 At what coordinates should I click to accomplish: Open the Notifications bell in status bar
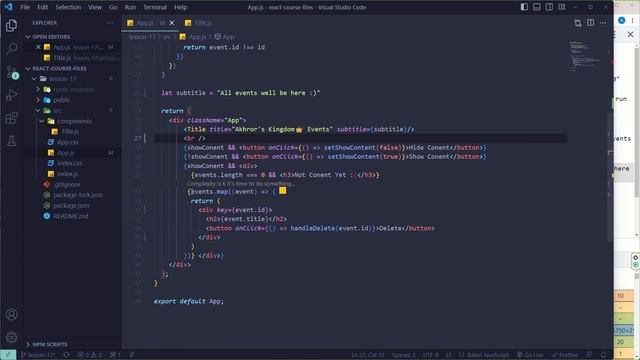click(x=603, y=355)
